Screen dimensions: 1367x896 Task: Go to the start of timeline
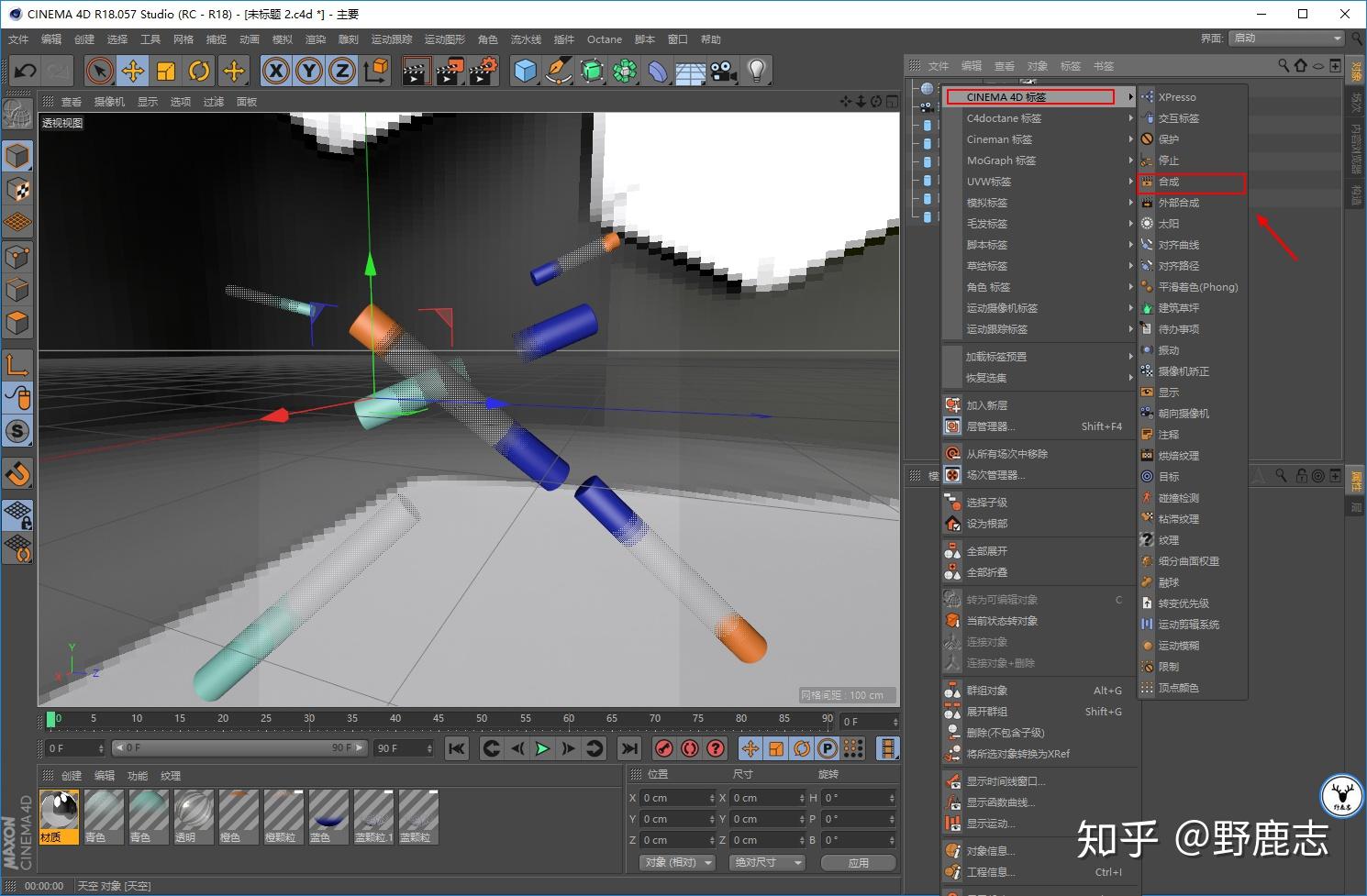pyautogui.click(x=457, y=748)
